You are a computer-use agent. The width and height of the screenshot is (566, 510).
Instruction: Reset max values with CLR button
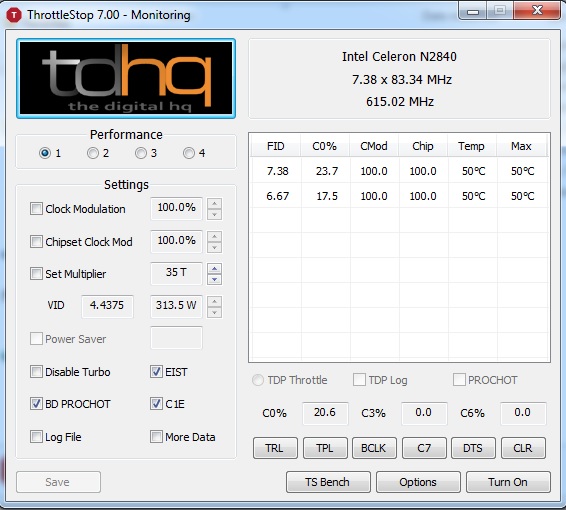coord(523,448)
